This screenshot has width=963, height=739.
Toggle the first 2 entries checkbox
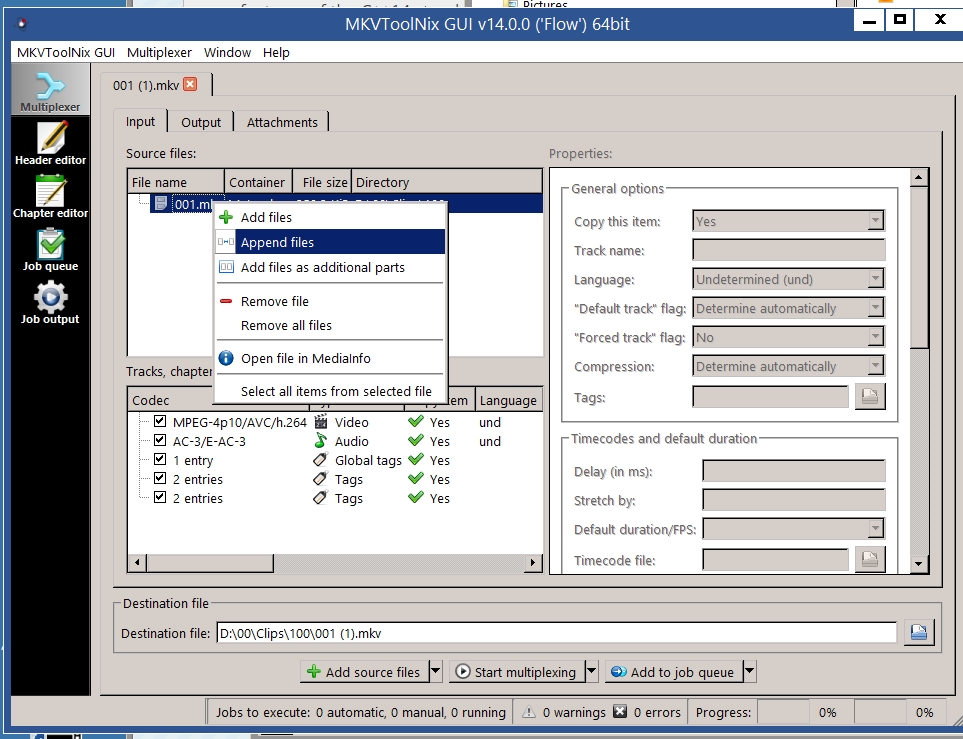point(160,479)
